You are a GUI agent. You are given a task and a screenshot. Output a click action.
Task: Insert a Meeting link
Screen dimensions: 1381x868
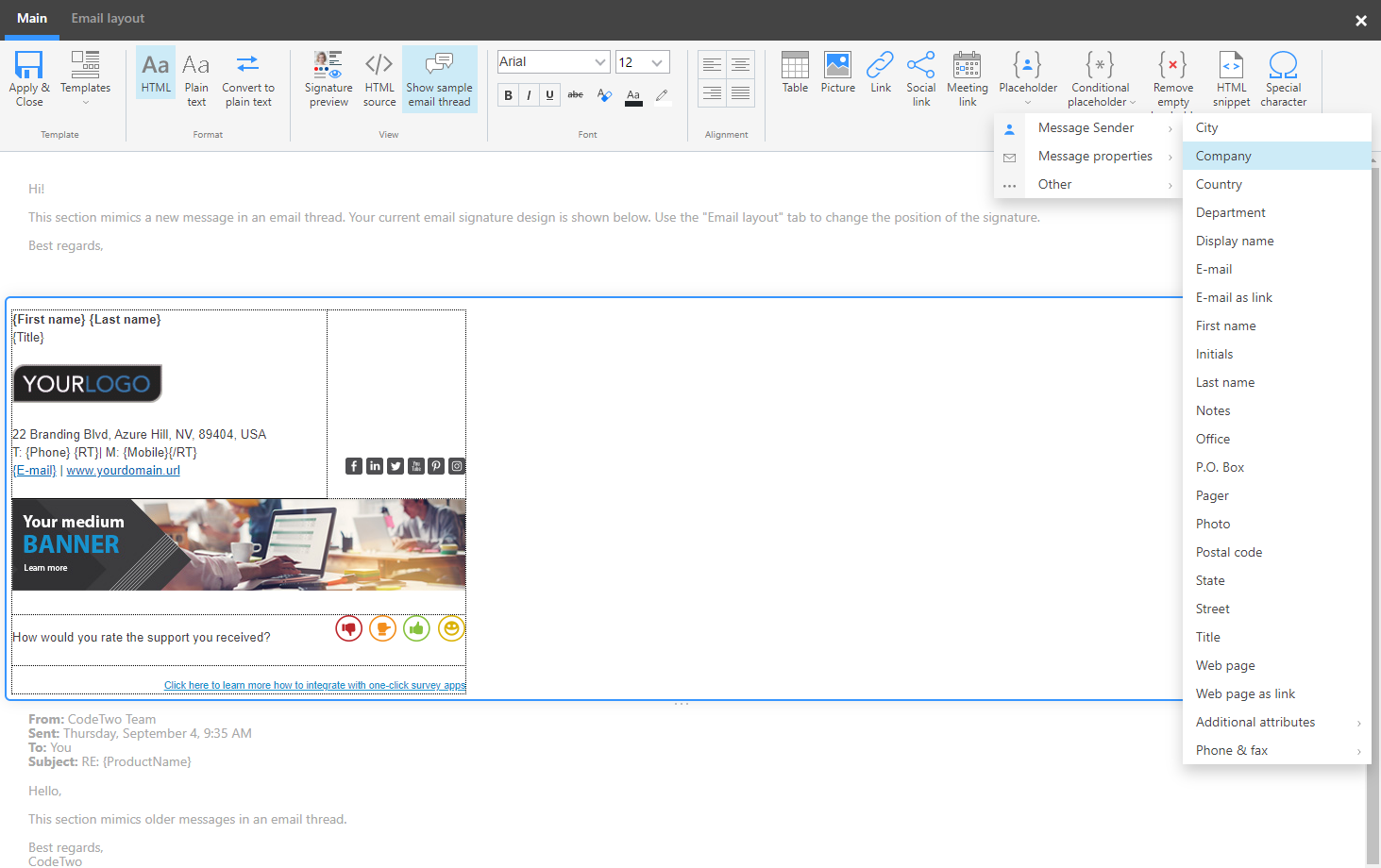pyautogui.click(x=967, y=77)
